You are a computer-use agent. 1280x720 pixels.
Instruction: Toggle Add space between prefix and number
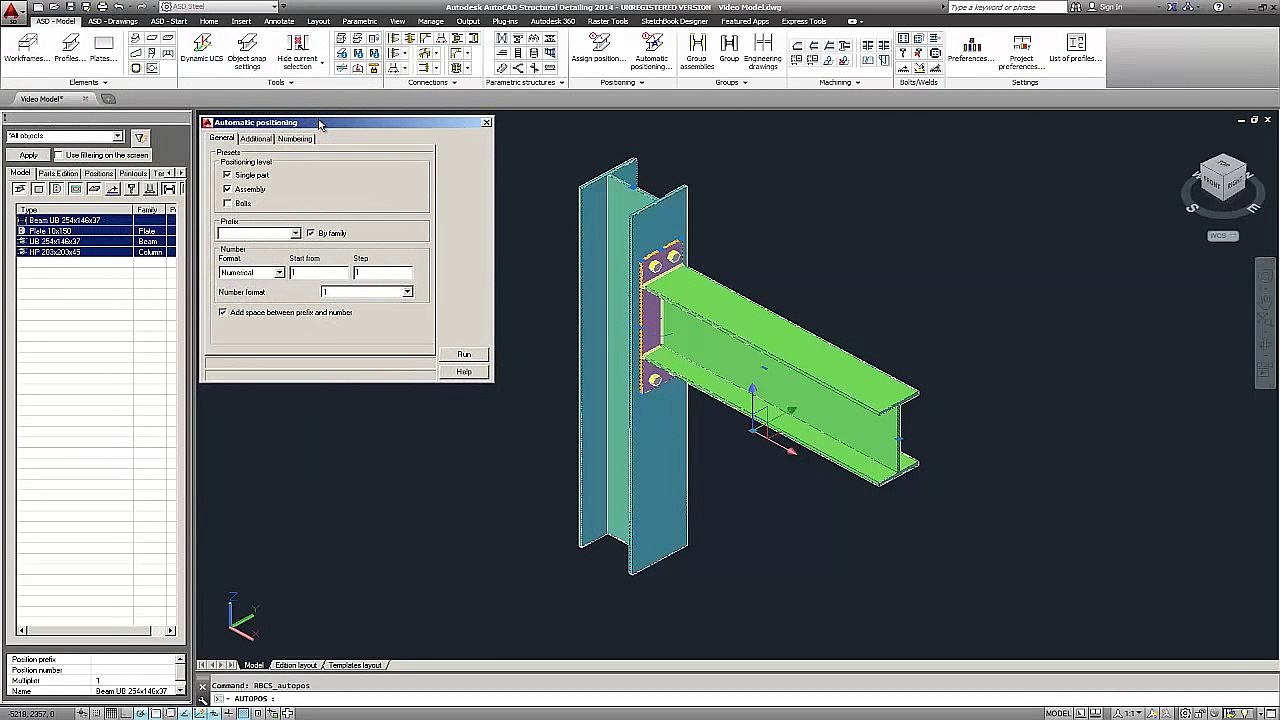[x=222, y=312]
